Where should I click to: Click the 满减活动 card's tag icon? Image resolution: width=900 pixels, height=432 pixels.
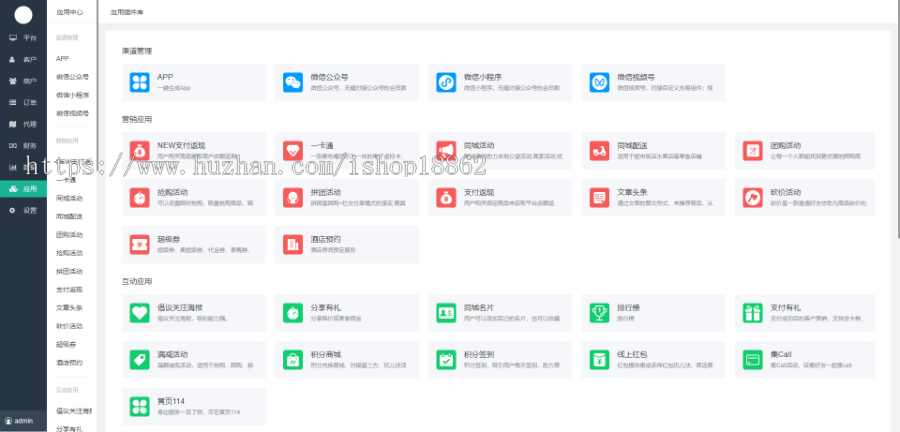(x=139, y=360)
